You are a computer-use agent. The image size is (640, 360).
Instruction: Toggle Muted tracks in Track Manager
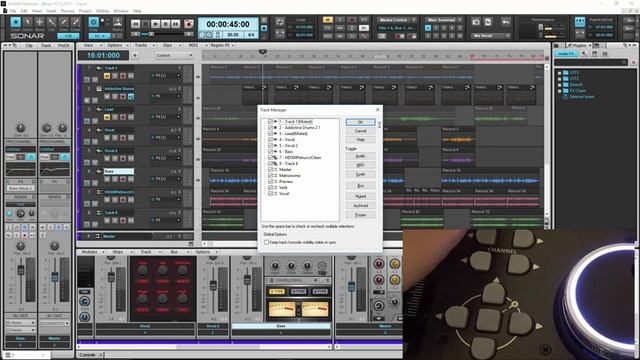360,196
